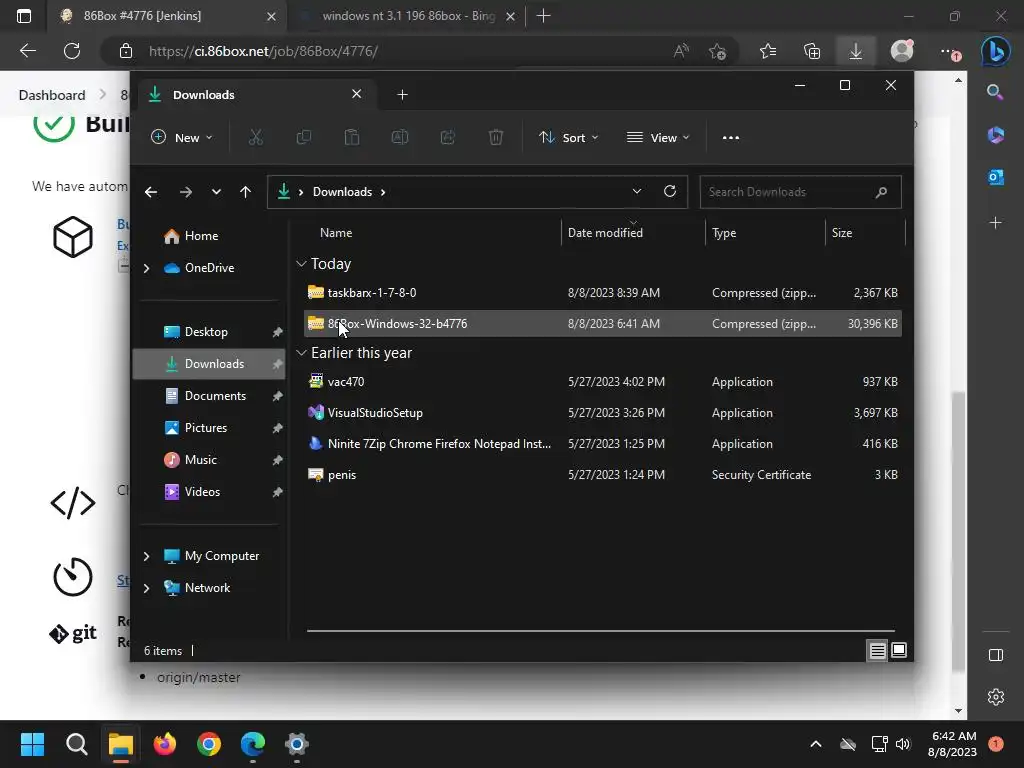
Task: Go back in File Explorer
Action: [151, 192]
